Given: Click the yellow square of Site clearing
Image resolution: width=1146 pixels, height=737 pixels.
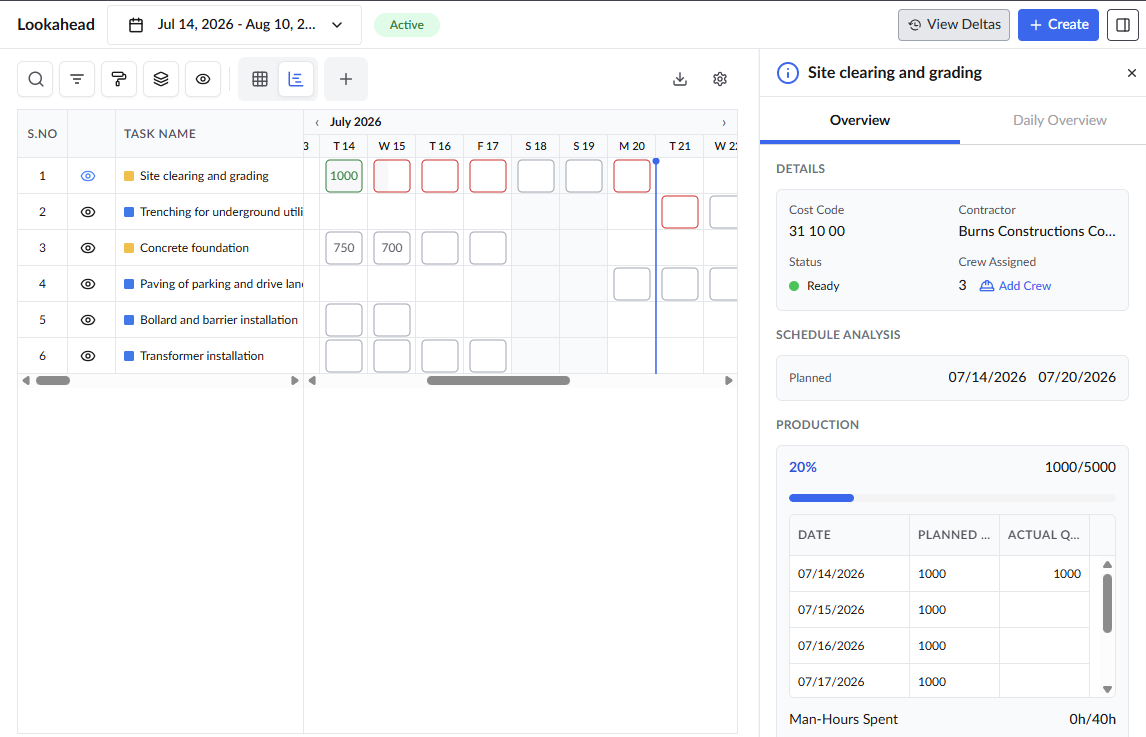Looking at the screenshot, I should tap(129, 176).
